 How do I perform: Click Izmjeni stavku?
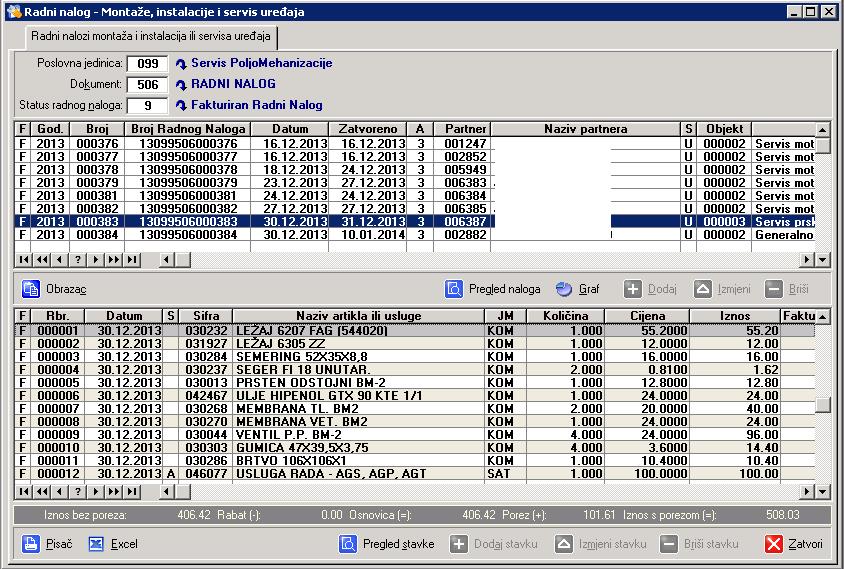point(601,544)
